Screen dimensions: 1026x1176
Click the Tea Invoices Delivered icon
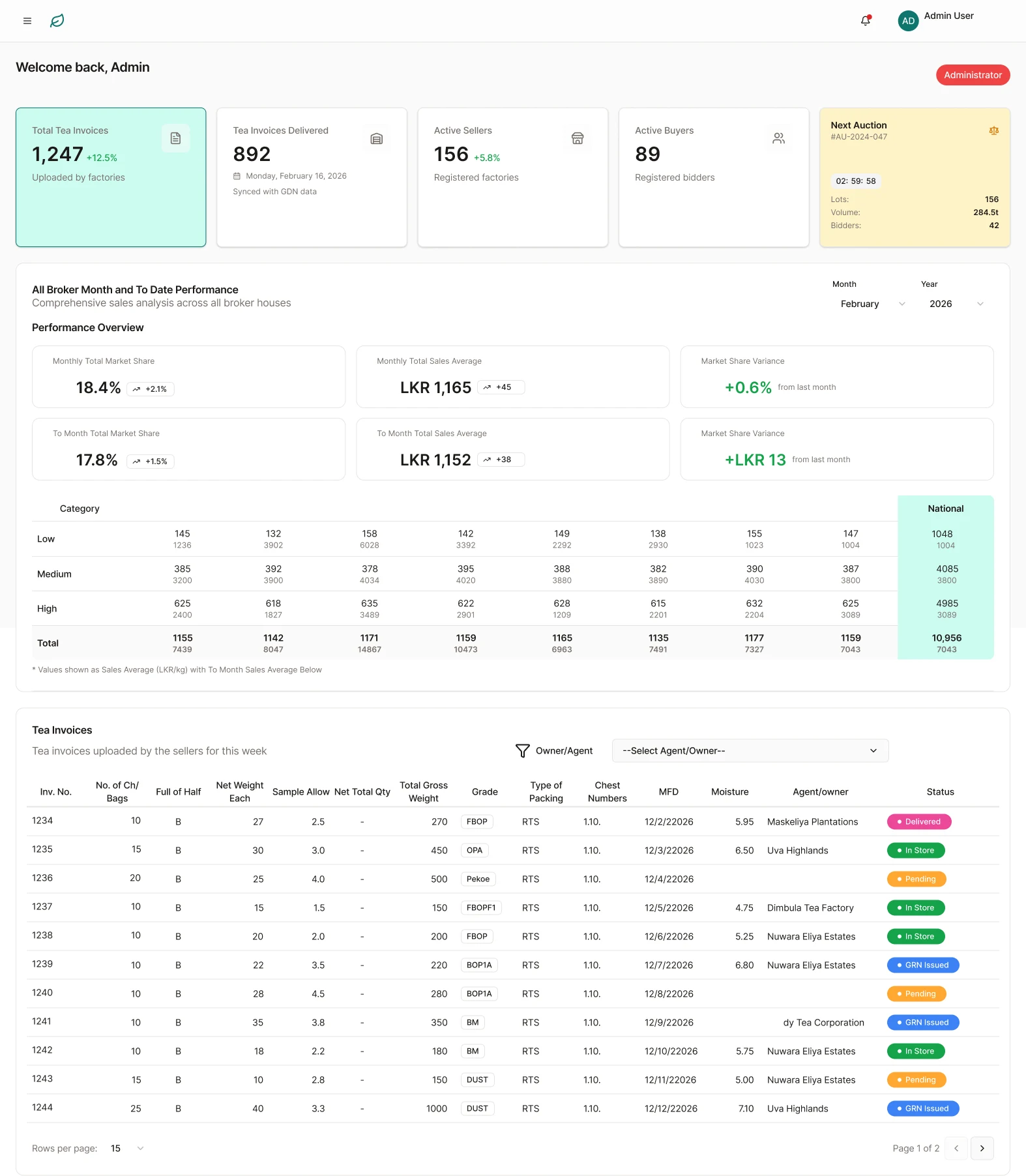pos(376,138)
